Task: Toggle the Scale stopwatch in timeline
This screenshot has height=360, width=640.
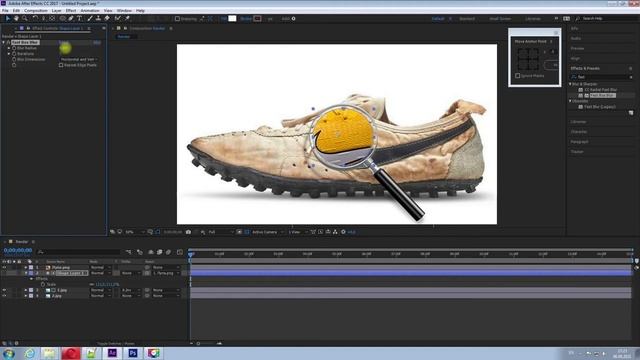Action: [x=43, y=284]
